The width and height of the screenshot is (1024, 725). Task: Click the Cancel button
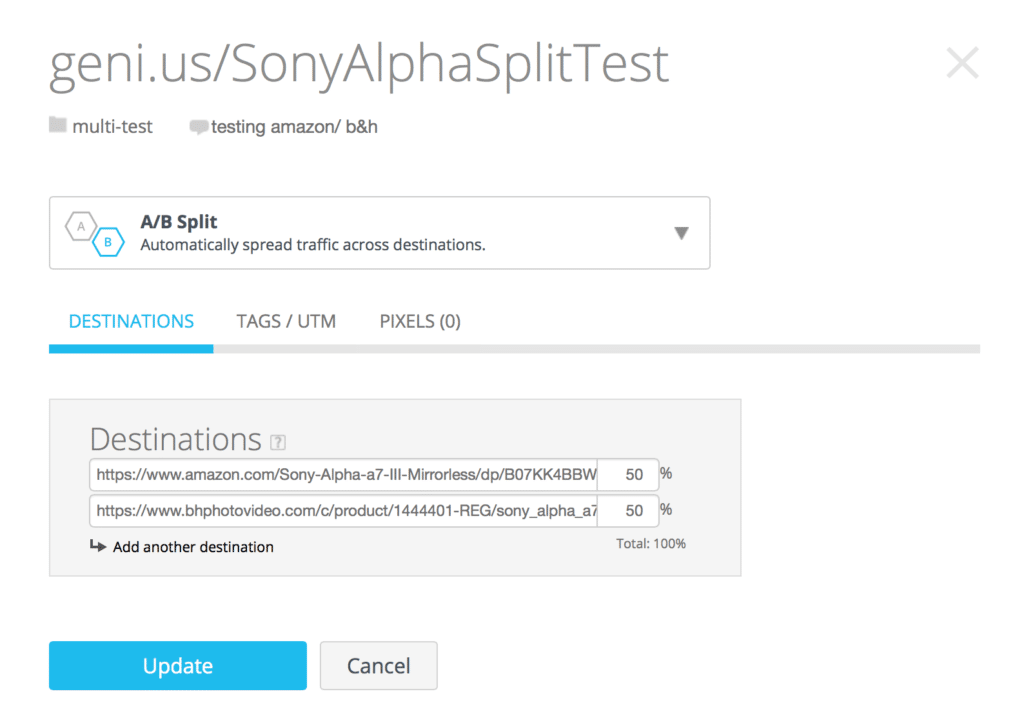(379, 666)
